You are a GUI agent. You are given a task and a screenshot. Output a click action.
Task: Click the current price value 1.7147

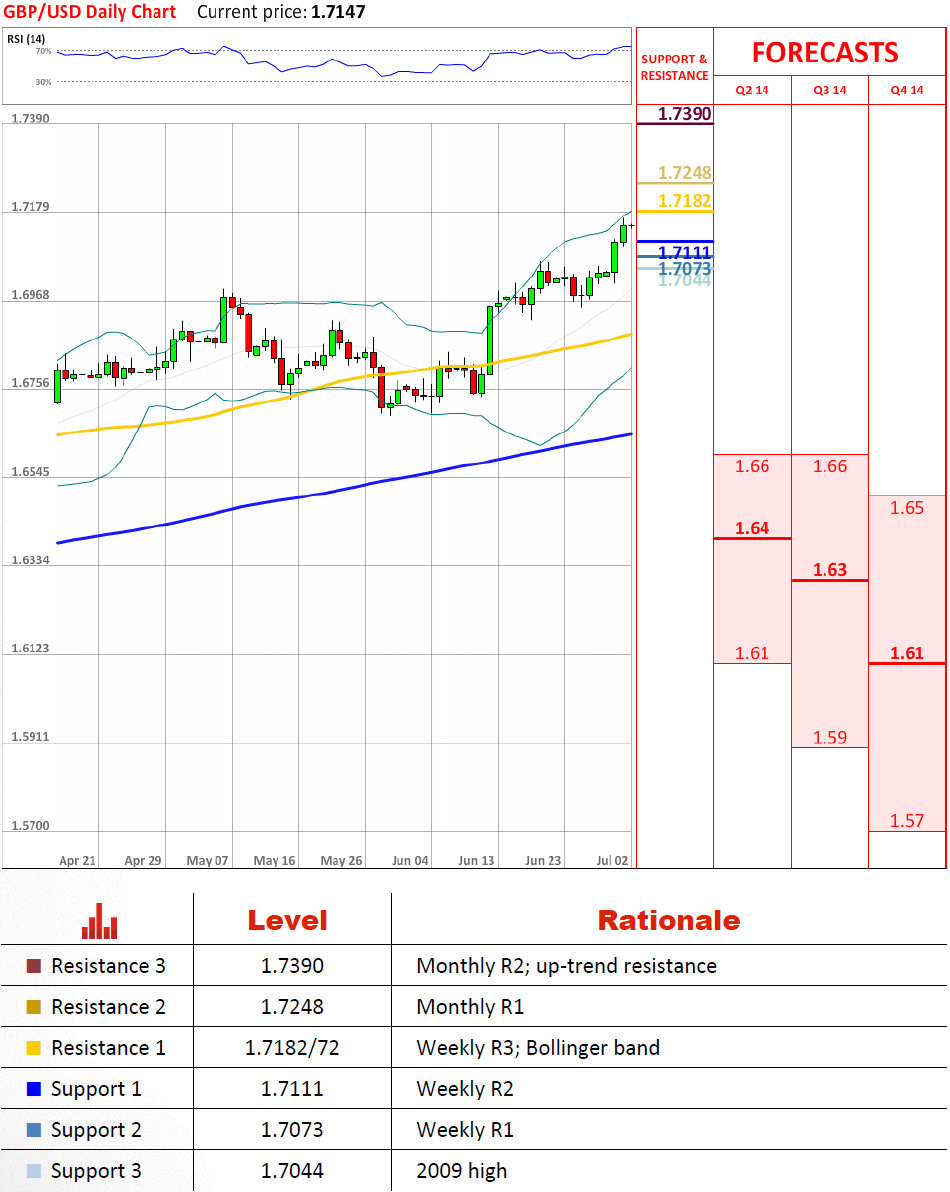point(338,12)
